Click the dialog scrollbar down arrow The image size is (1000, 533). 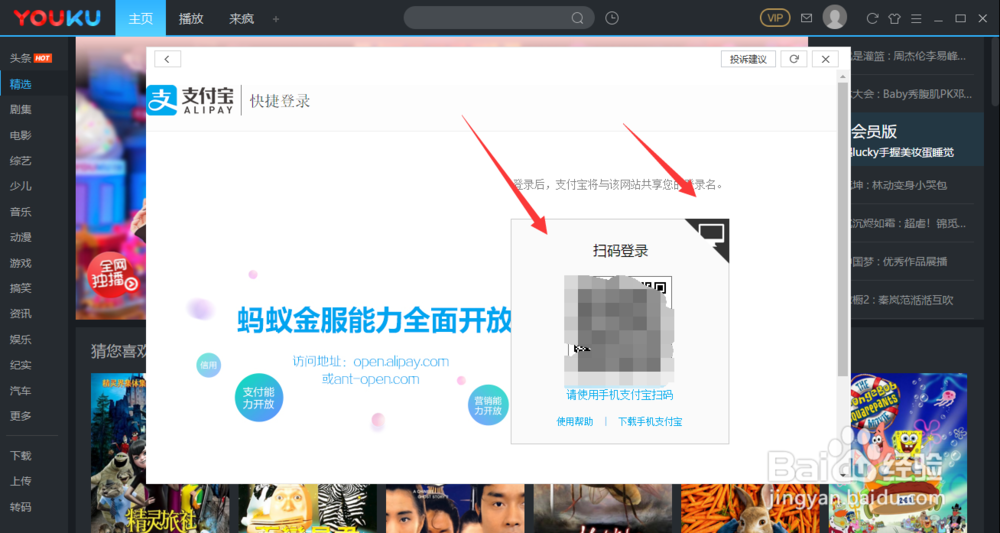click(x=842, y=474)
